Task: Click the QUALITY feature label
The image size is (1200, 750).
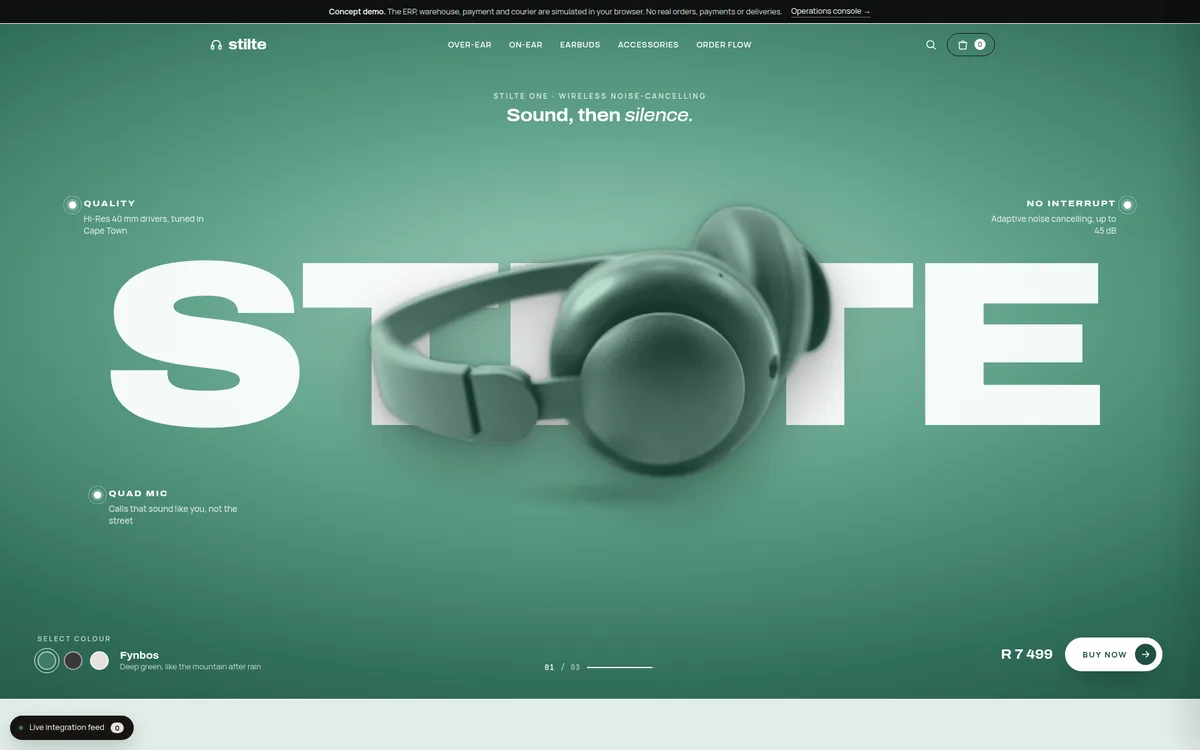Action: 110,204
